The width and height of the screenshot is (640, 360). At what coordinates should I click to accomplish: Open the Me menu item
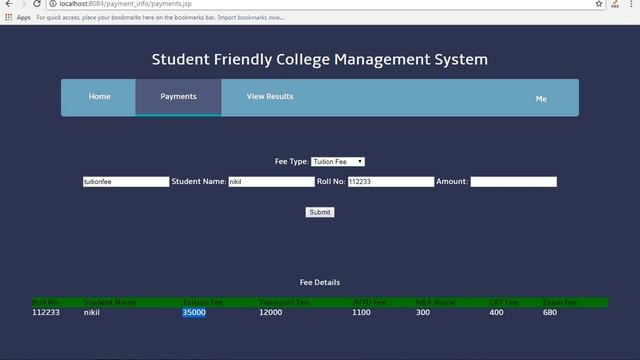click(x=541, y=99)
